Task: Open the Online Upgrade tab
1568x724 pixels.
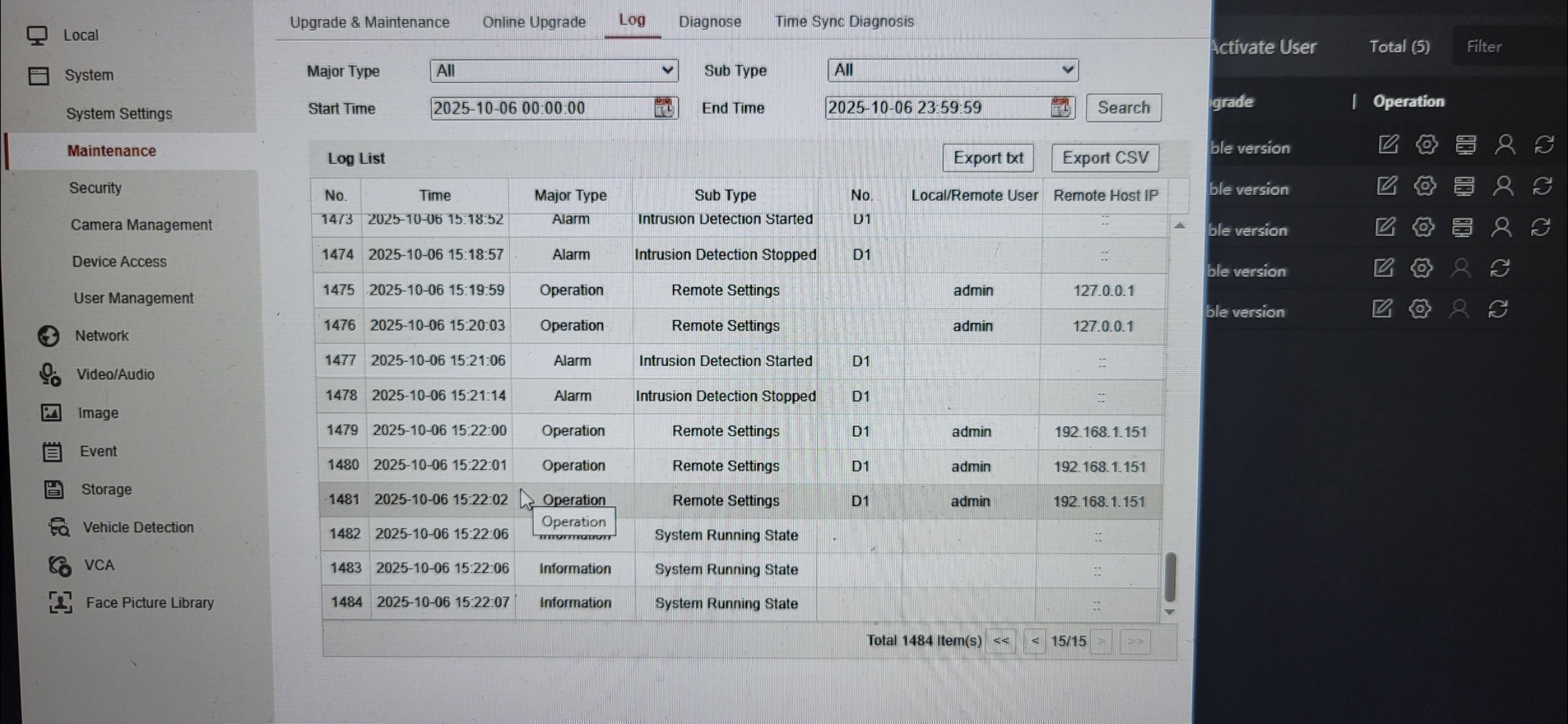Action: tap(533, 22)
